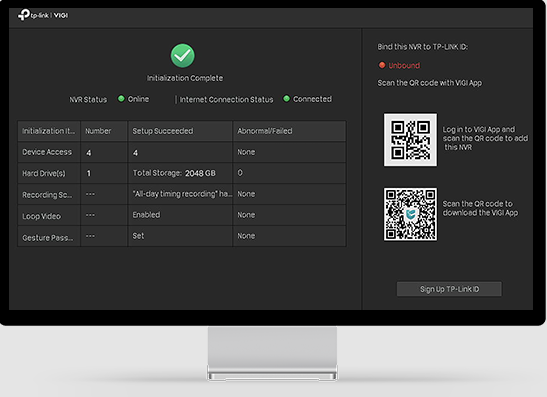The image size is (547, 397).
Task: Click the green Online status dot
Action: [x=121, y=99]
